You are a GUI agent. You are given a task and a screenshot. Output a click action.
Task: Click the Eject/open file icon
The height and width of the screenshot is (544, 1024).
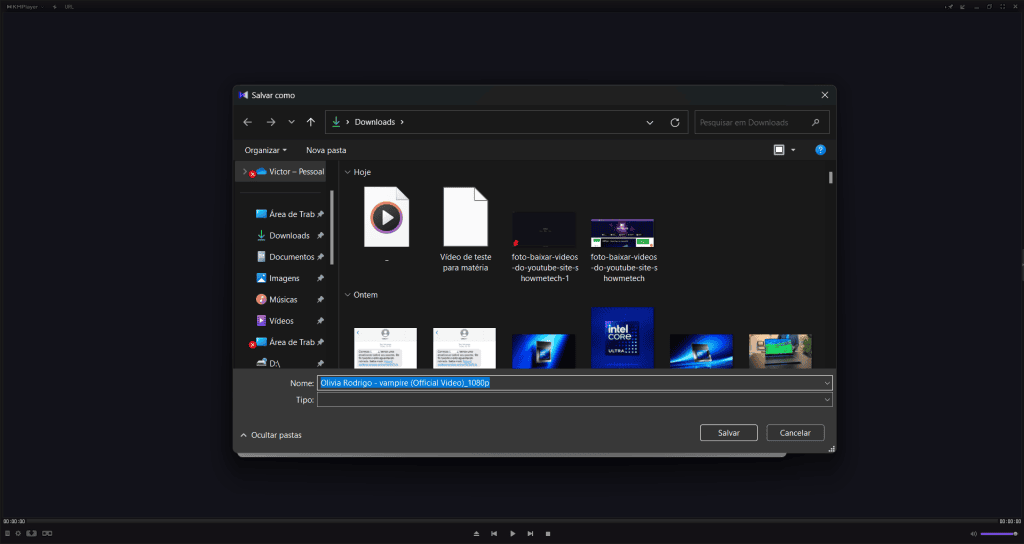click(476, 534)
